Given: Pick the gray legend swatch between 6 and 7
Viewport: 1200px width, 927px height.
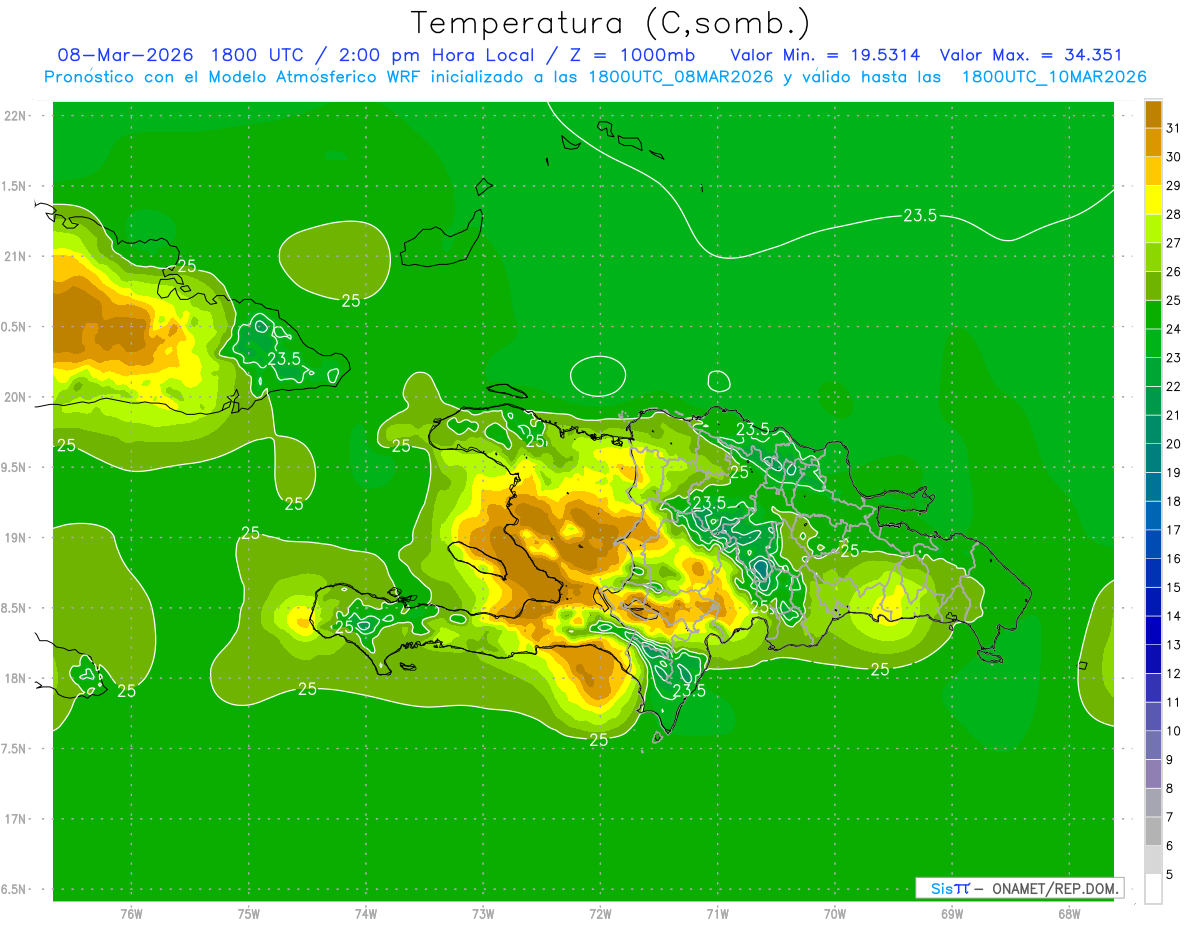Looking at the screenshot, I should (x=1153, y=831).
